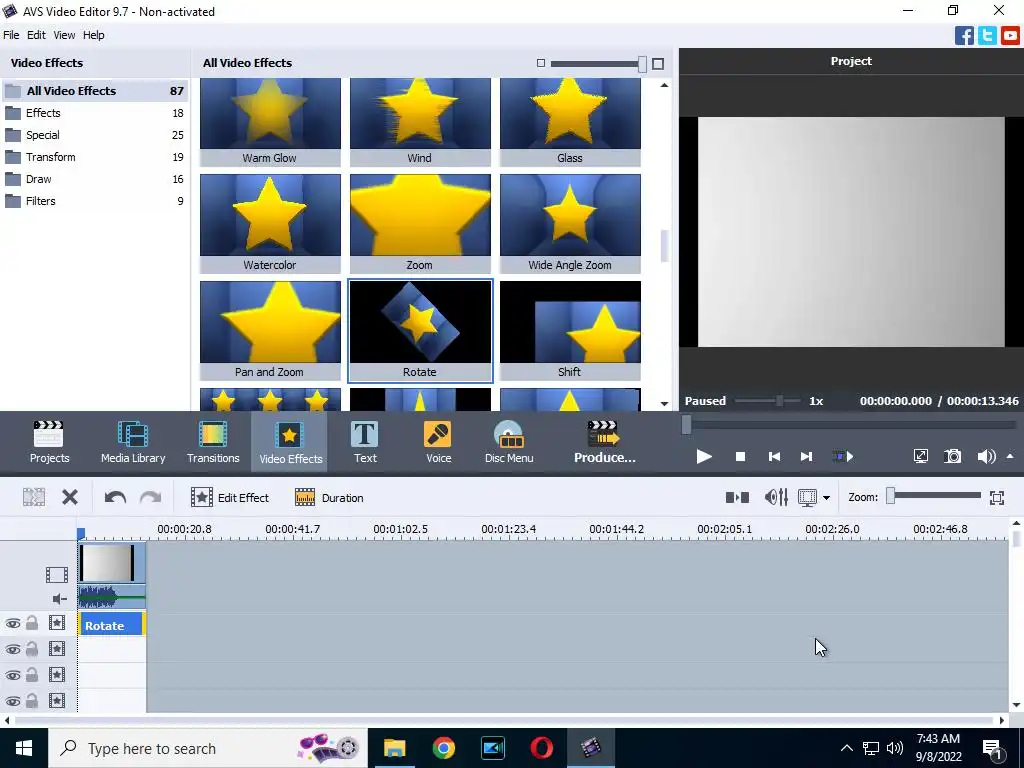
Task: Take a snapshot of the preview
Action: point(953,456)
